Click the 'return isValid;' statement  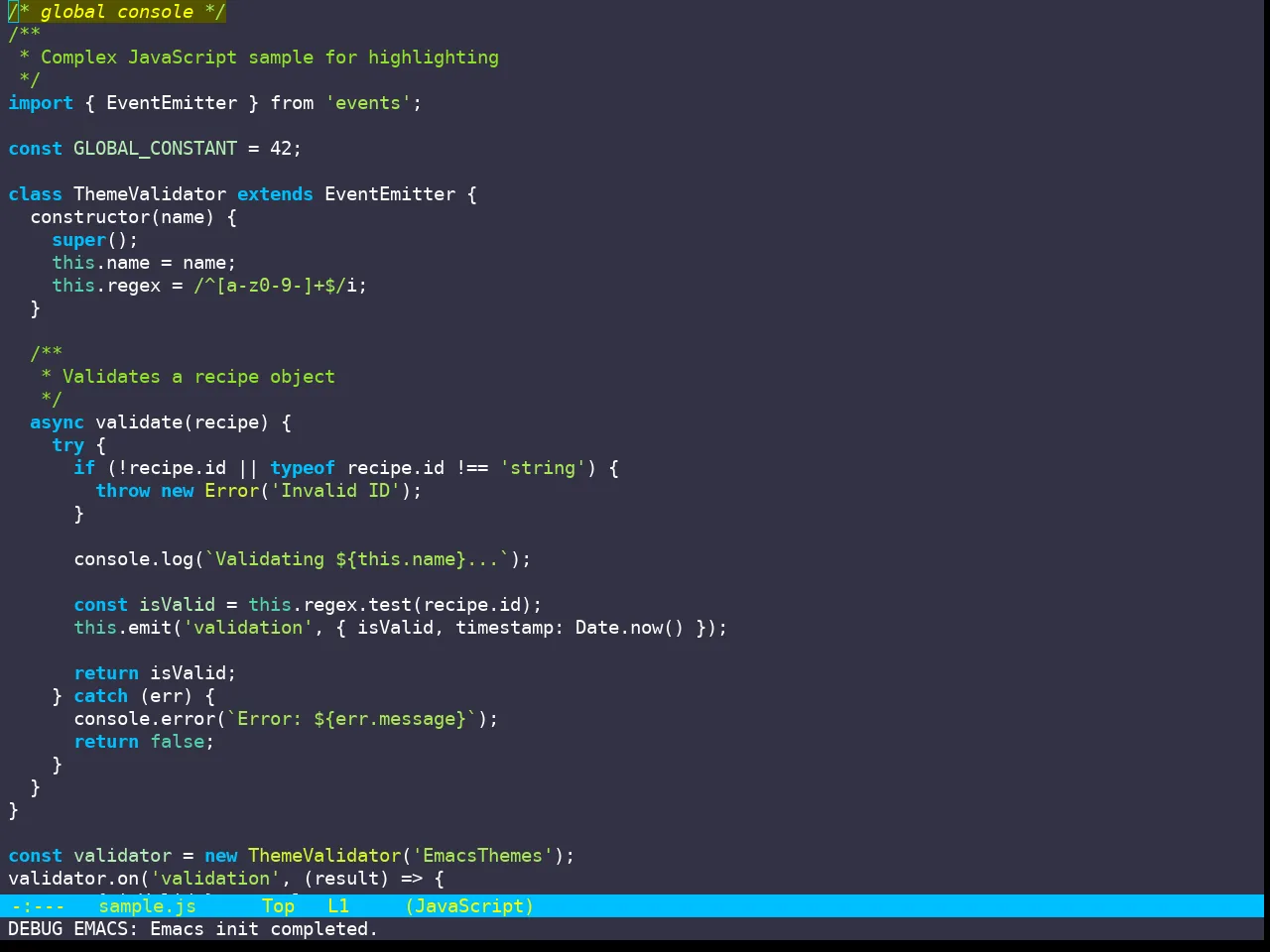tap(155, 673)
